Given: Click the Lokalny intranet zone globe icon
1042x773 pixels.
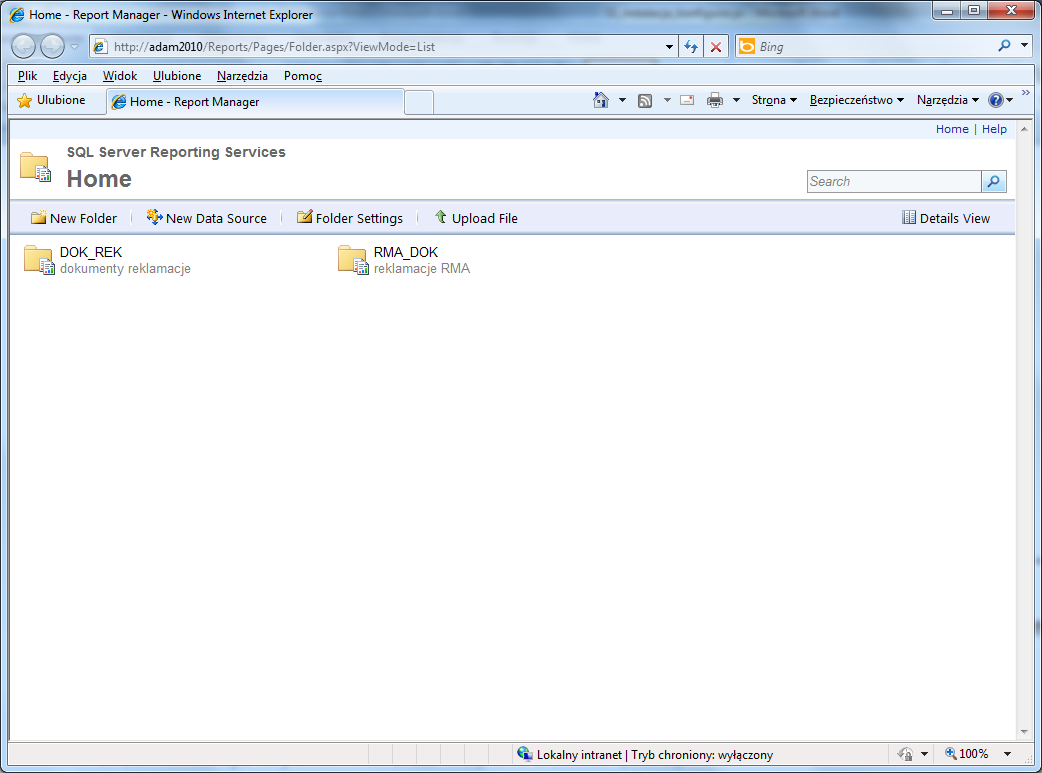Looking at the screenshot, I should point(524,754).
